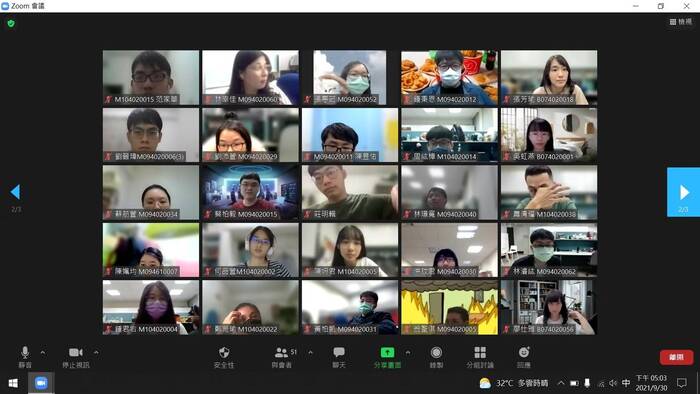Go to next gallery page arrow

coord(683,192)
